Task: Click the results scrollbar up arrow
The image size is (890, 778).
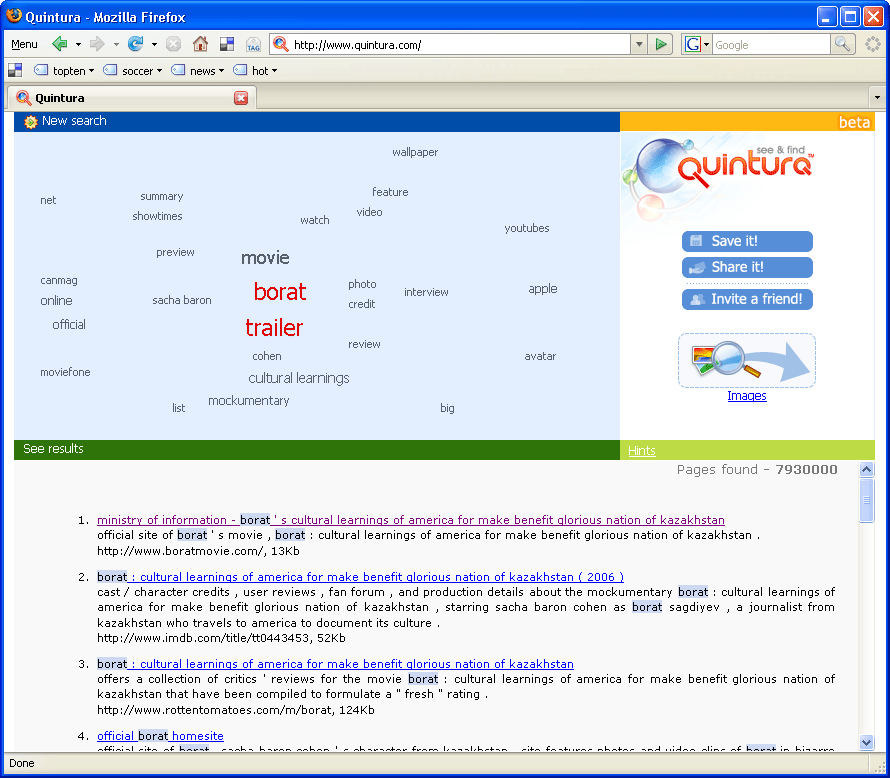Action: click(x=866, y=469)
